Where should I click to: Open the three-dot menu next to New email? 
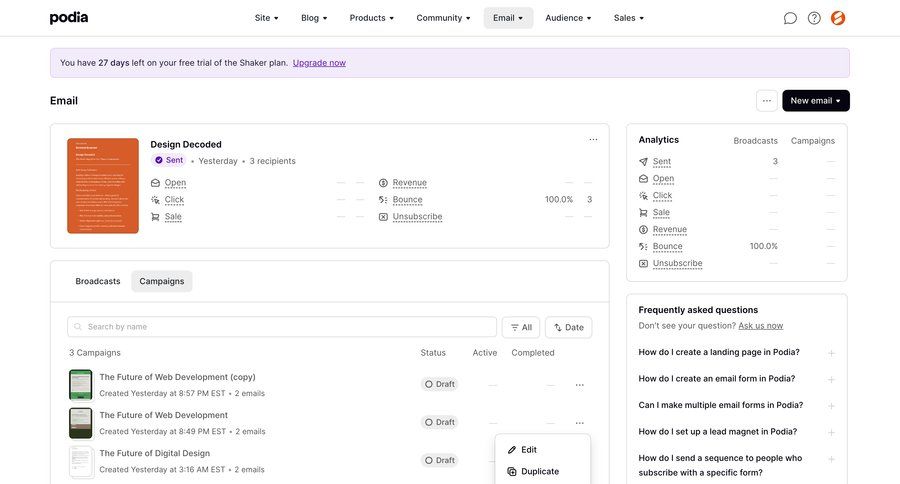point(767,100)
